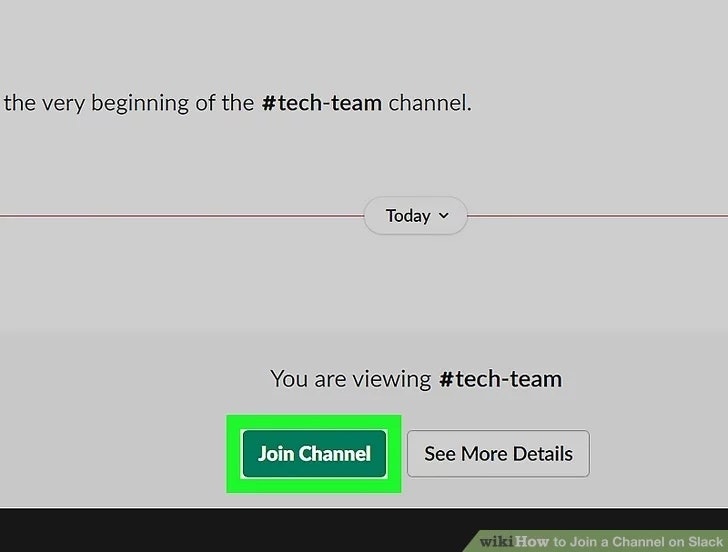Click the green Join Channel button

coord(314,454)
